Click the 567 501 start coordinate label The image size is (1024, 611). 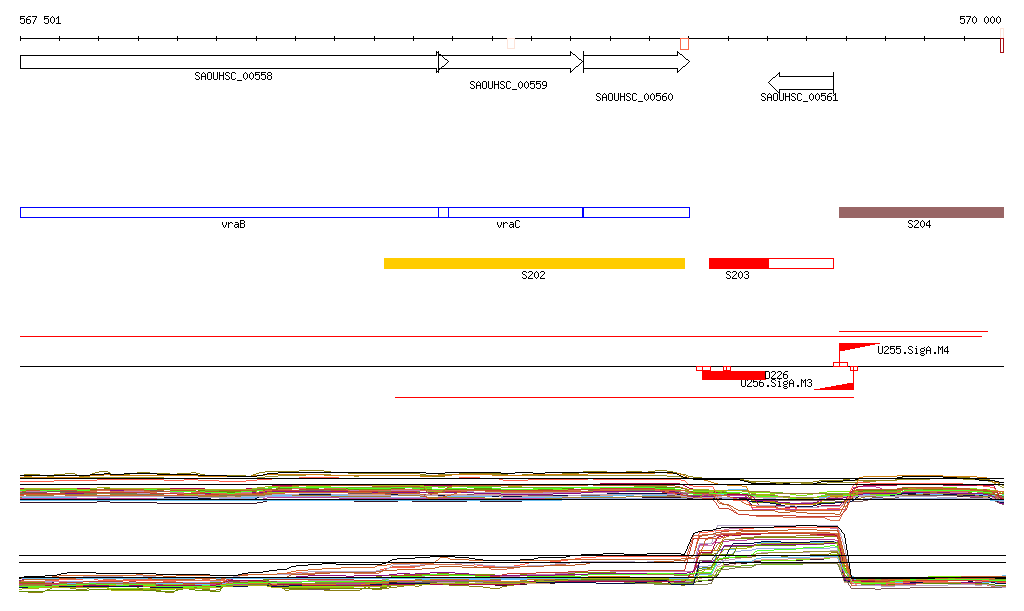click(41, 20)
